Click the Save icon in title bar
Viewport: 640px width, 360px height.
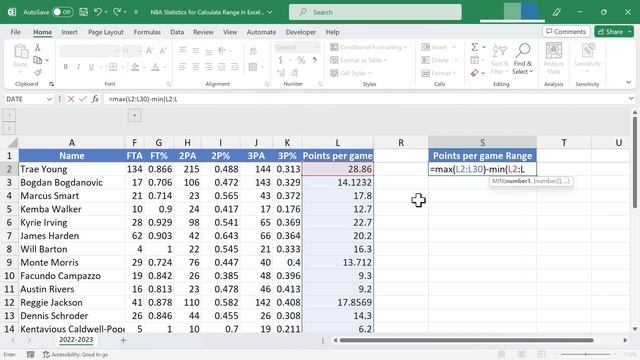pyautogui.click(x=83, y=12)
